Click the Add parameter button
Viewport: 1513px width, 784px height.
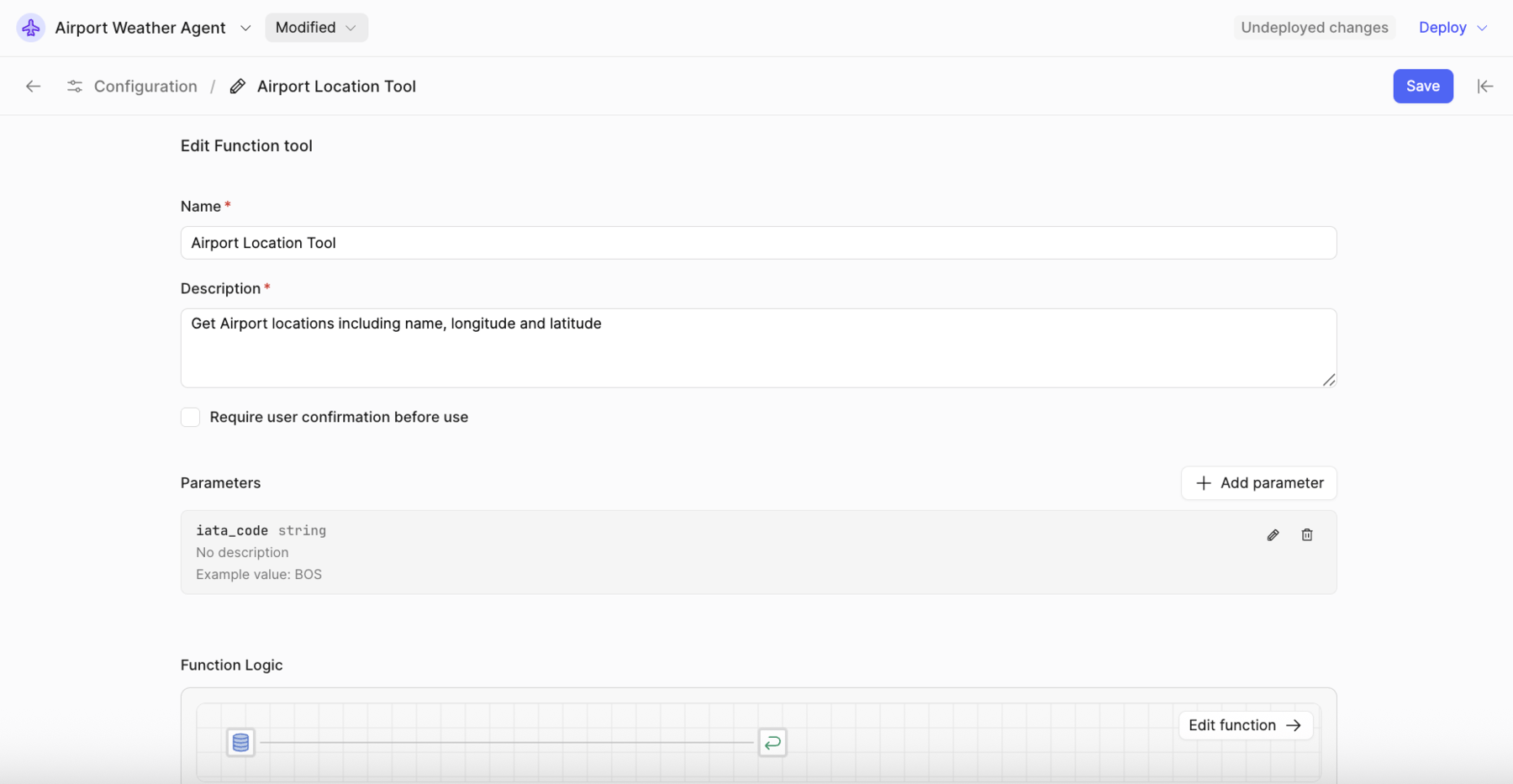1258,482
